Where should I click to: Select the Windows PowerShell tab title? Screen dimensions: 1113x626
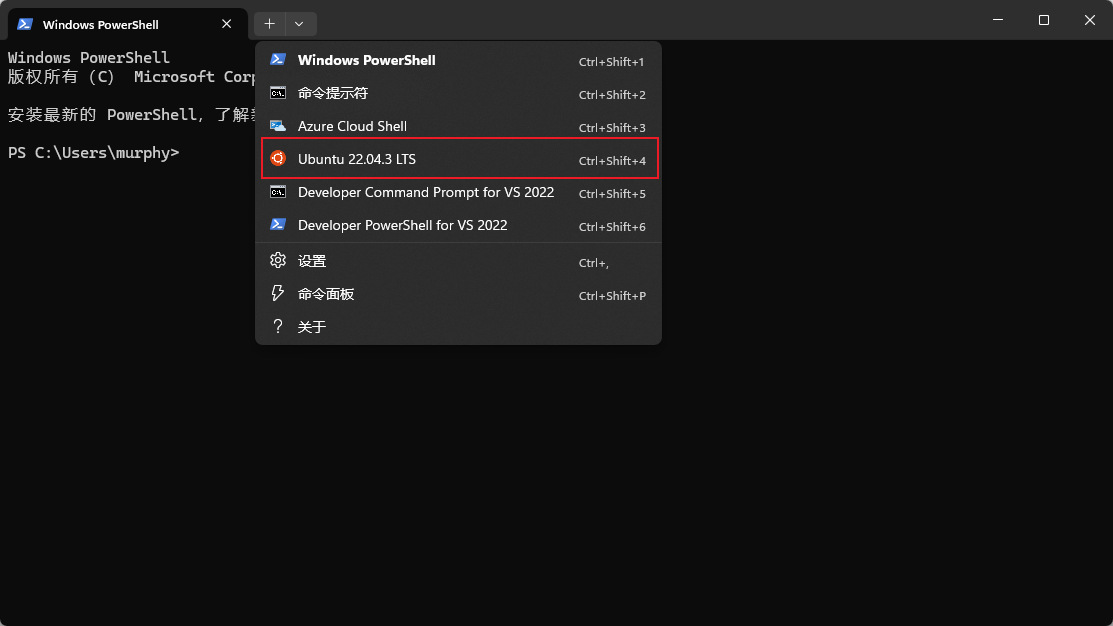tap(100, 25)
